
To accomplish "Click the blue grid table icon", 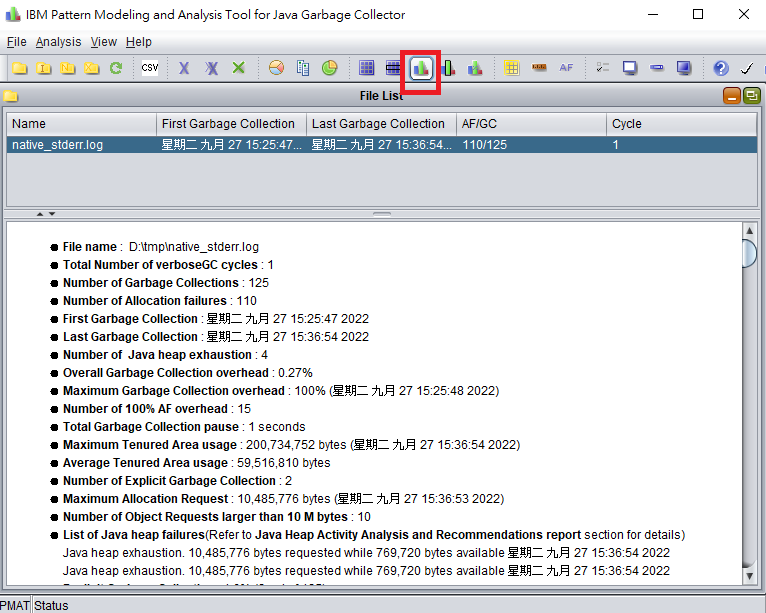I will point(366,68).
